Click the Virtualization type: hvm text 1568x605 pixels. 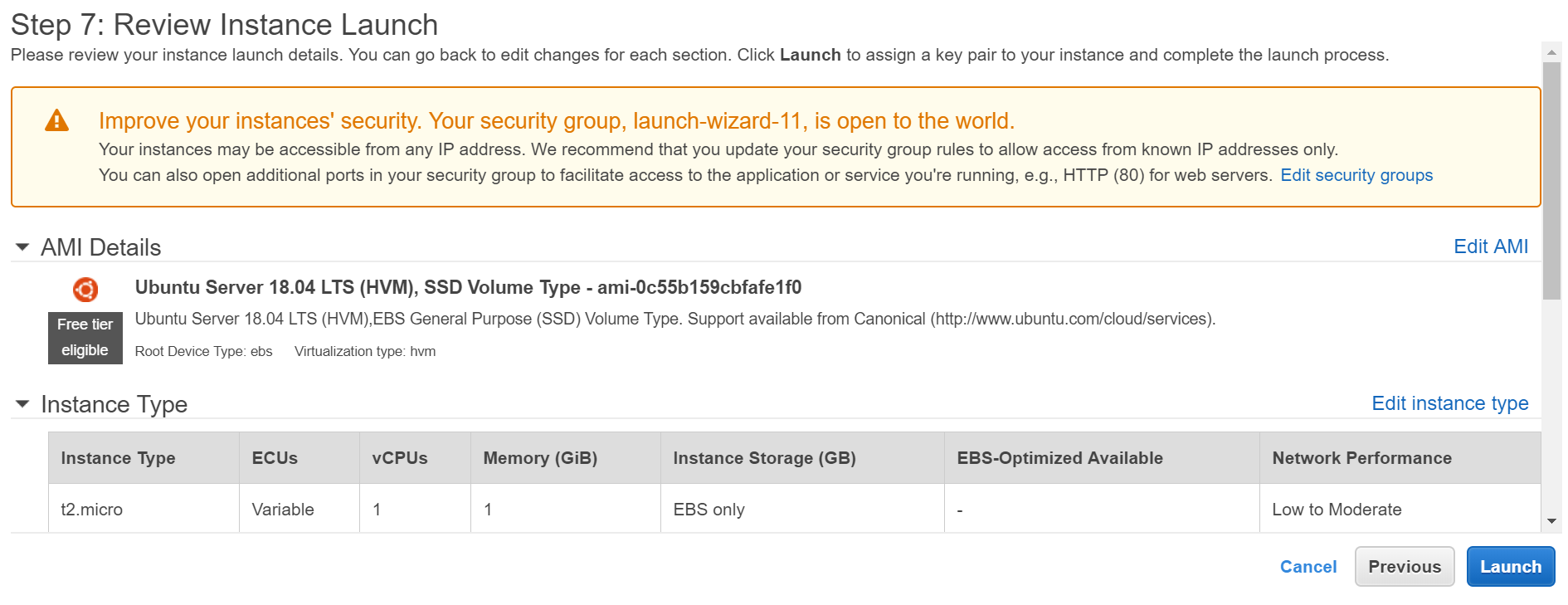pyautogui.click(x=365, y=351)
